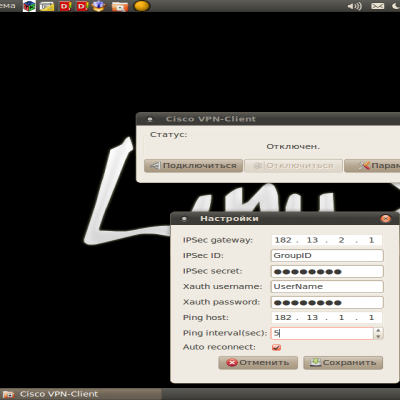This screenshot has width=400, height=400.
Task: Increase Ping interval with the up arrow
Action: (x=378, y=330)
